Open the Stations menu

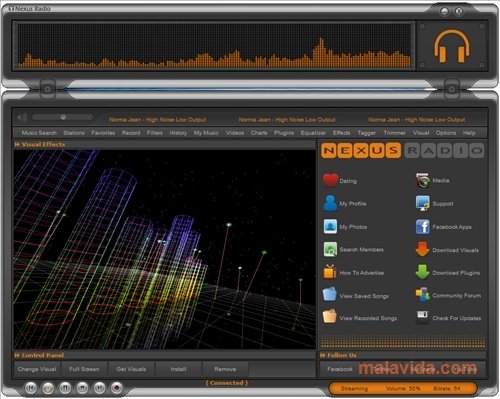pyautogui.click(x=74, y=133)
